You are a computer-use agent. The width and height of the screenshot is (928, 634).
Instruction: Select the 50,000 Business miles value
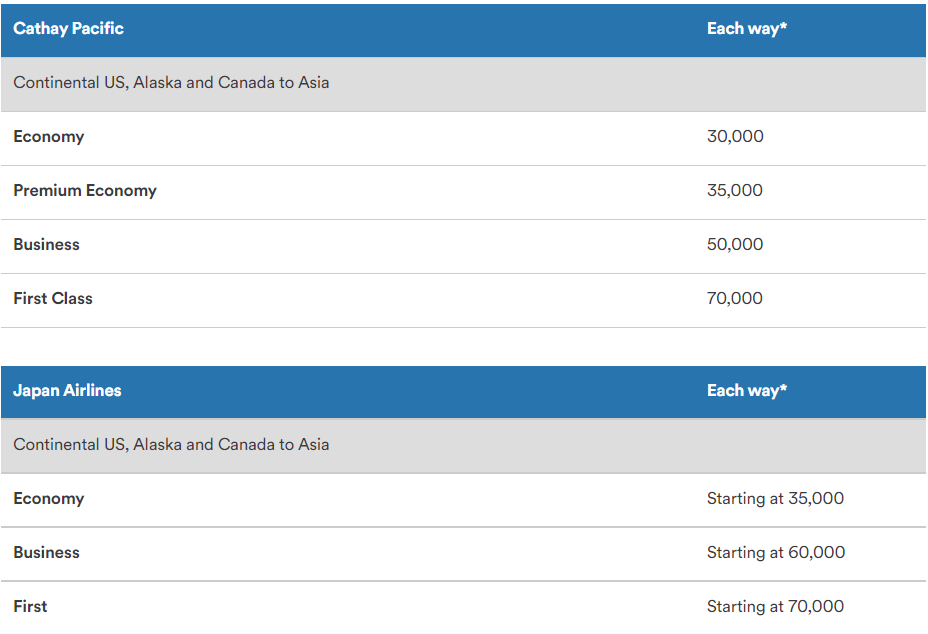(x=734, y=245)
